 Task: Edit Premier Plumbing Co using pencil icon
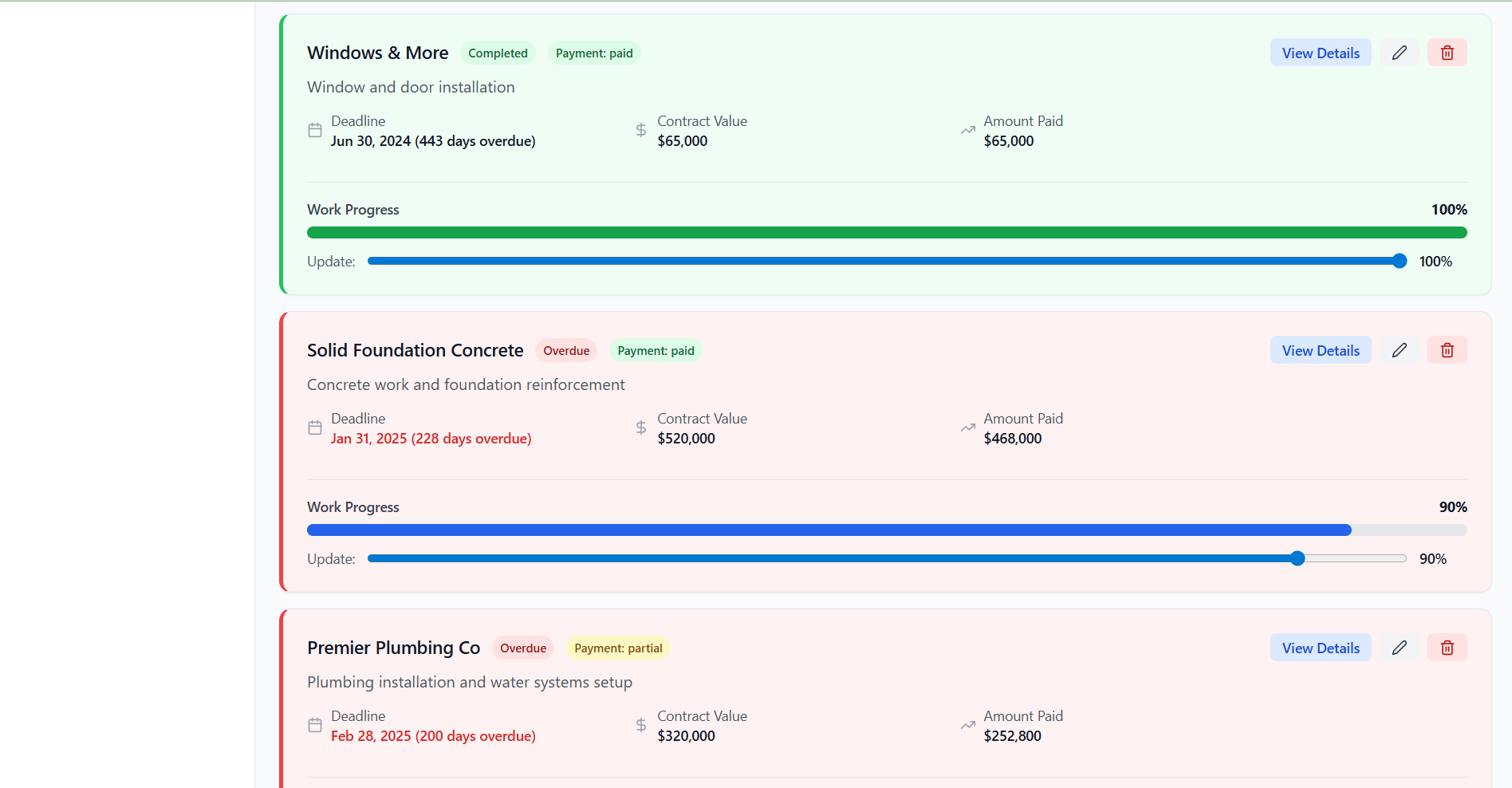click(x=1399, y=648)
